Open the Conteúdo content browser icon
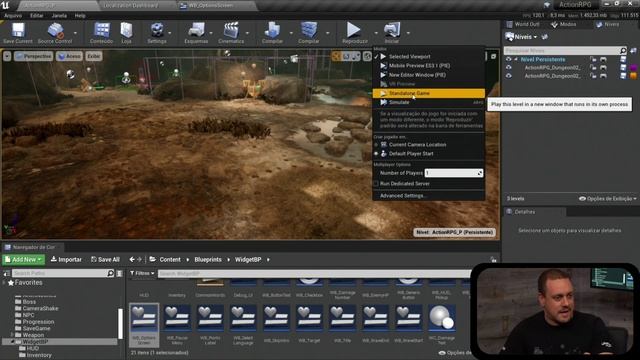Screen dimensions: 640x360 [x=102, y=33]
